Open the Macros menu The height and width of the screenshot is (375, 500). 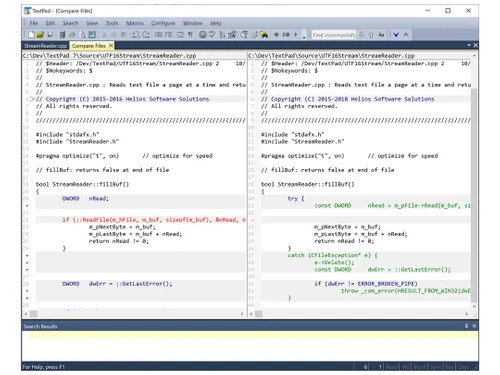click(135, 23)
